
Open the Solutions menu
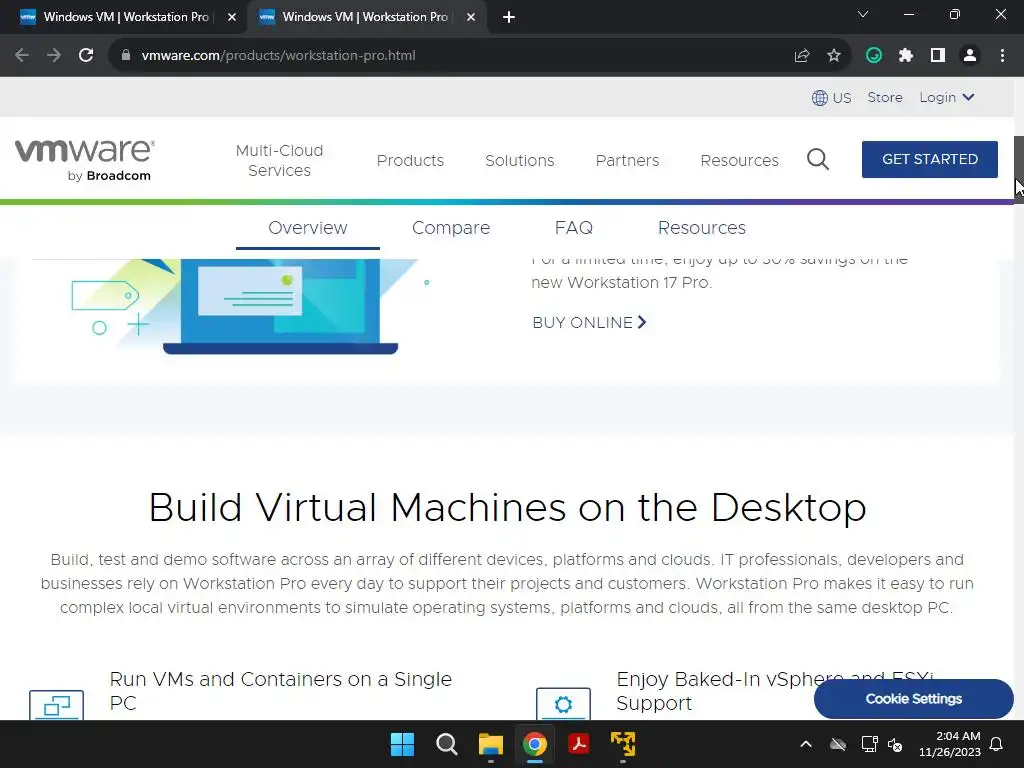(x=520, y=161)
